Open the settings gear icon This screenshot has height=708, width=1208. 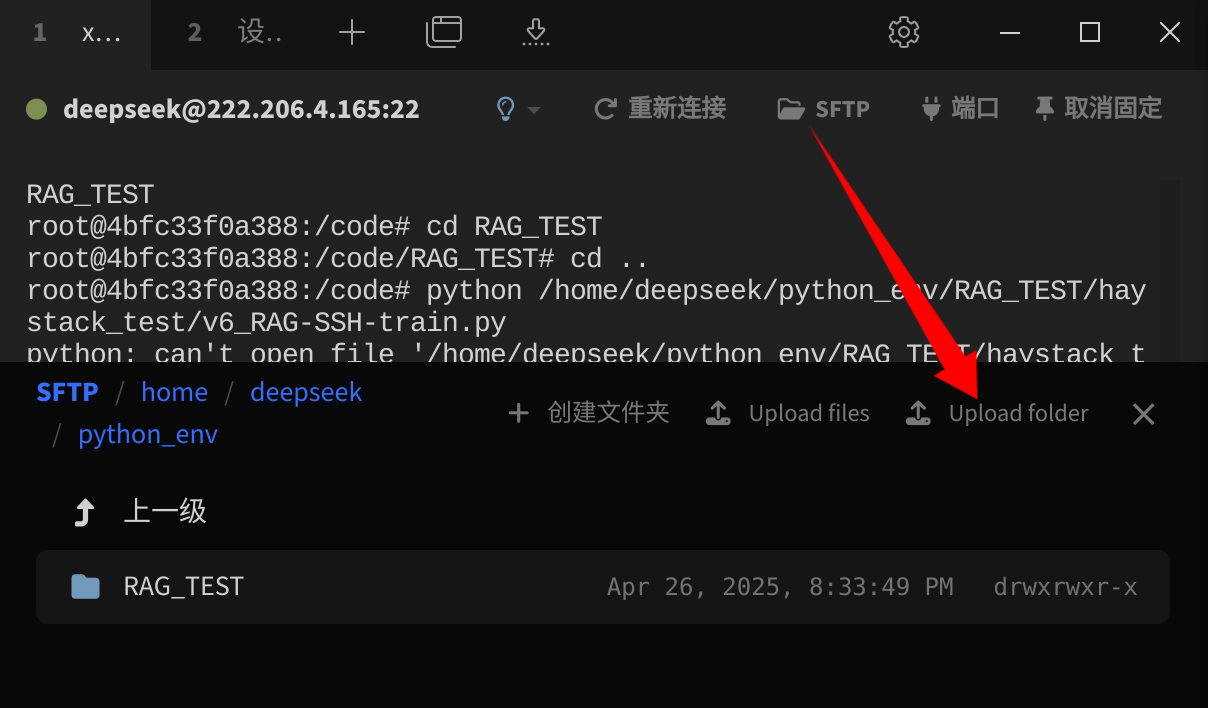point(904,32)
